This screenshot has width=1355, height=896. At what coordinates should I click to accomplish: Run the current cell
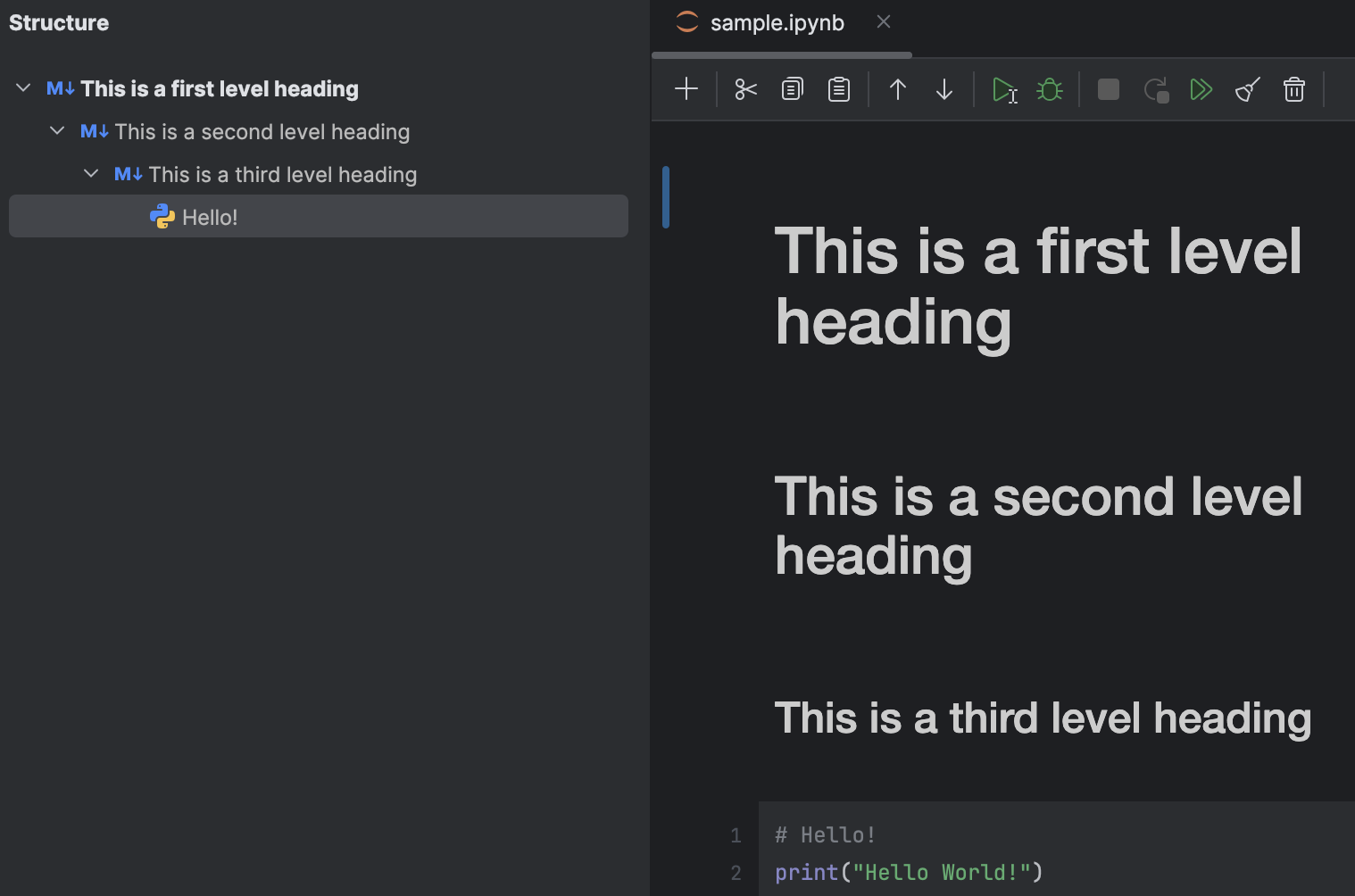tap(1002, 89)
